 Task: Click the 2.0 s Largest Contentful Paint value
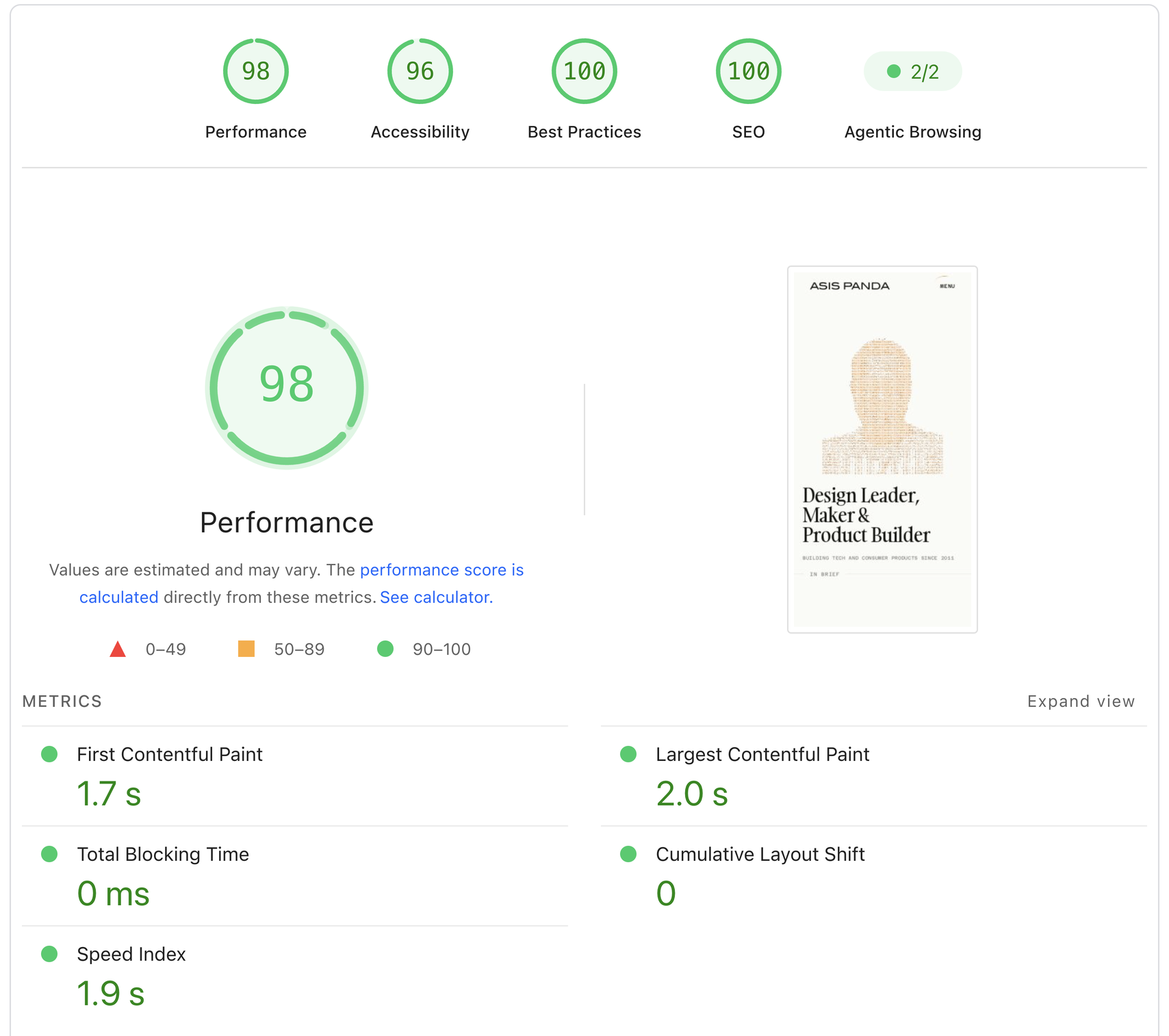pyautogui.click(x=692, y=794)
